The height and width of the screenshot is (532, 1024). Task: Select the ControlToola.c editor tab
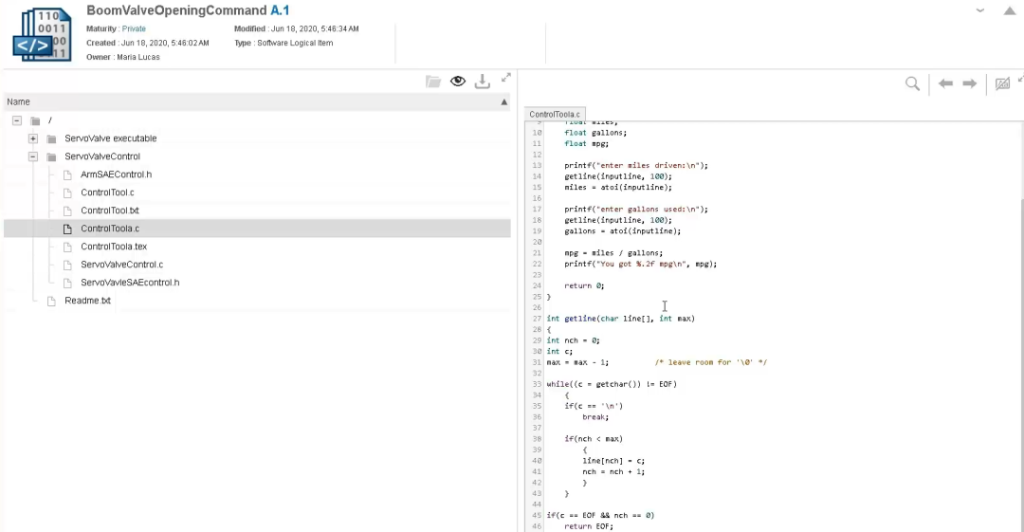[x=555, y=115]
